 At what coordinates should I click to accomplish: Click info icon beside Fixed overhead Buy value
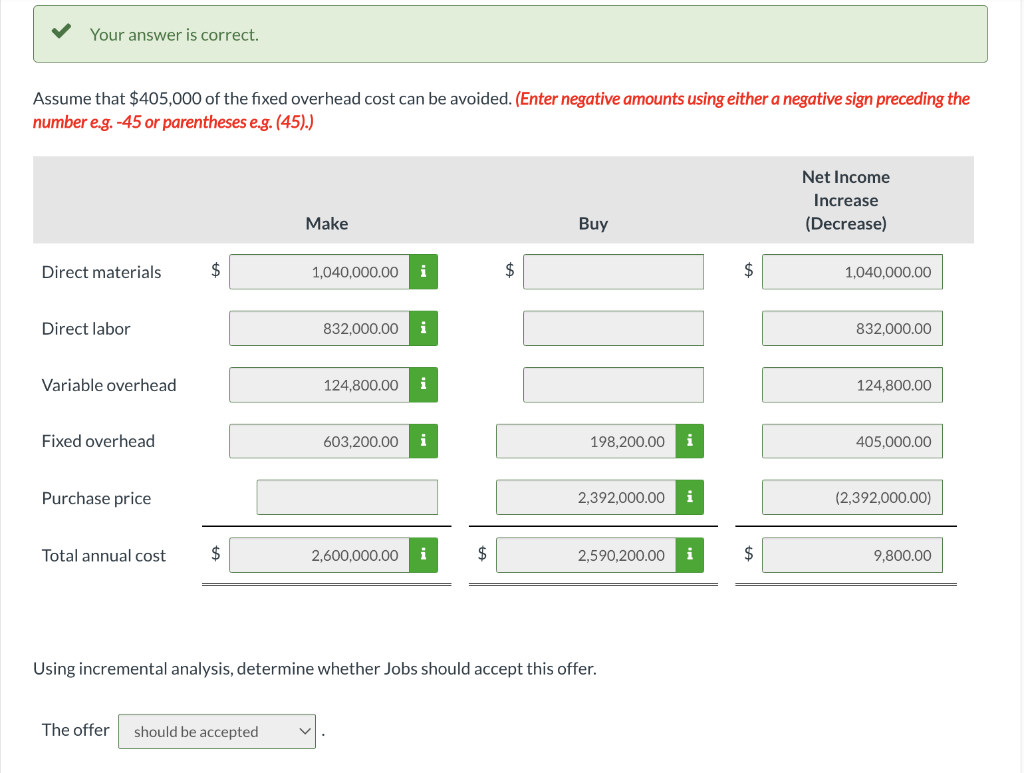(x=690, y=441)
